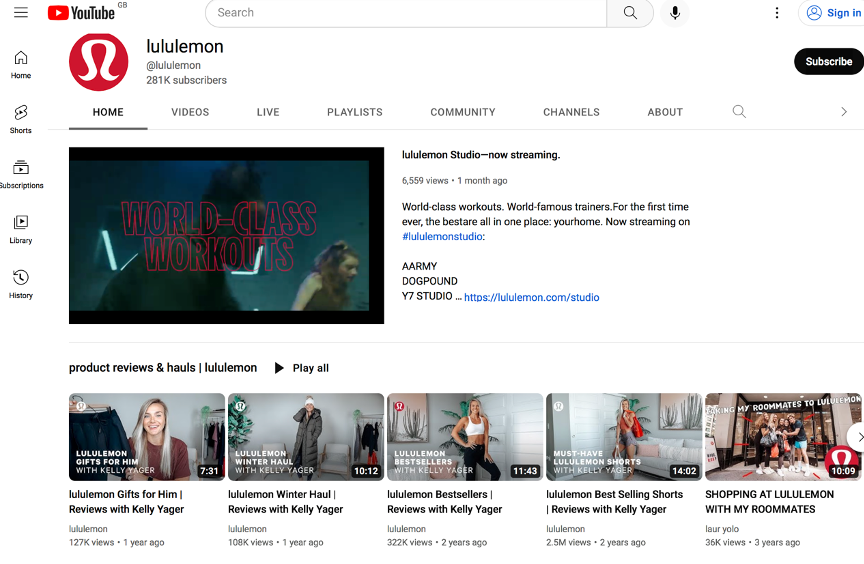The width and height of the screenshot is (864, 564).
Task: Click Play all for the playlist
Action: pos(301,368)
